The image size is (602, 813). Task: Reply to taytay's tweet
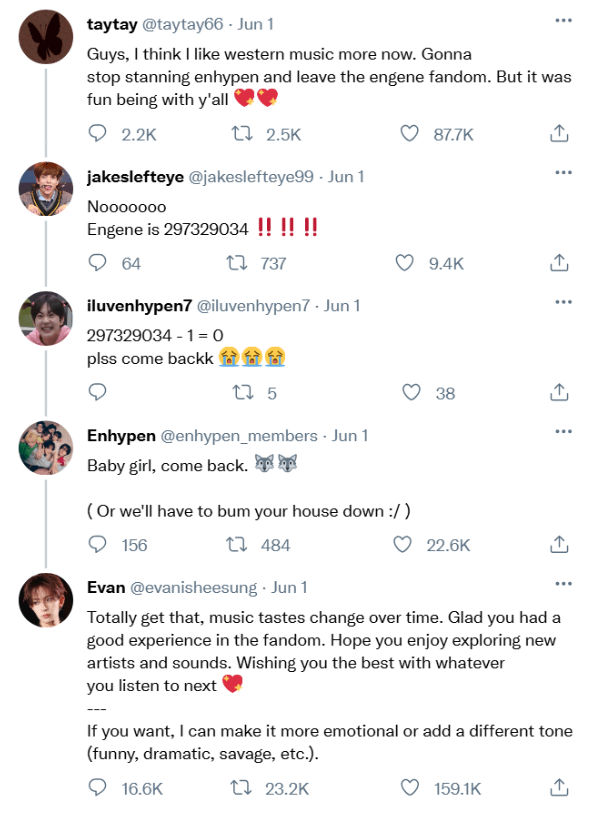point(98,133)
